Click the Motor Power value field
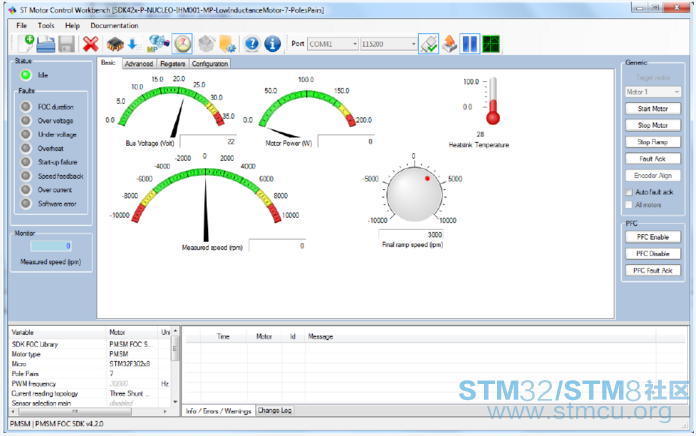696x436 pixels. point(346,142)
